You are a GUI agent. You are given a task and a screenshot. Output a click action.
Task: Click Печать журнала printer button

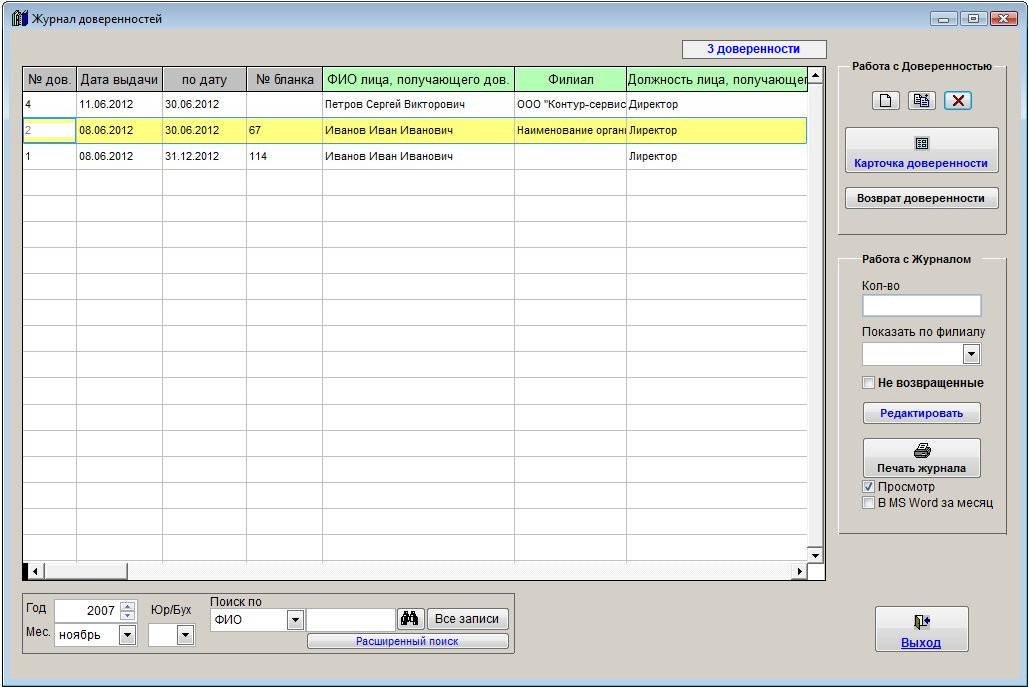(x=921, y=457)
